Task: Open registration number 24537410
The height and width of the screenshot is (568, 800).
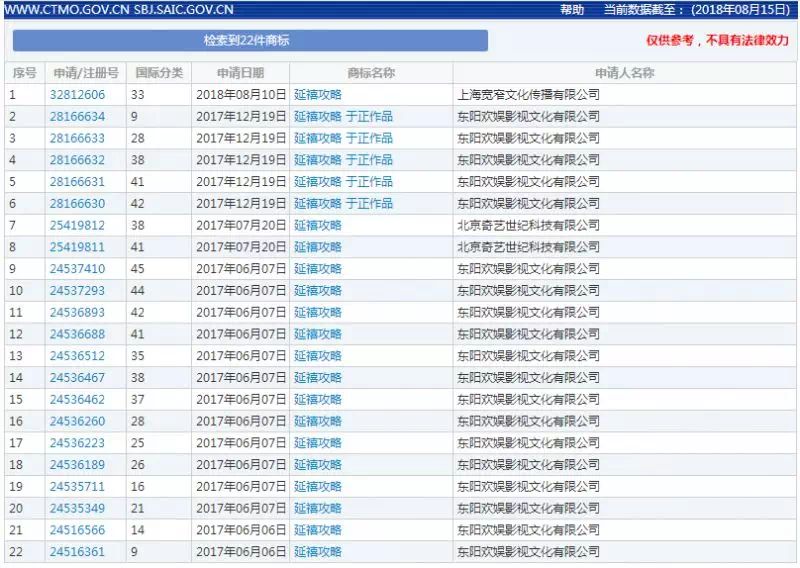Action: coord(77,269)
